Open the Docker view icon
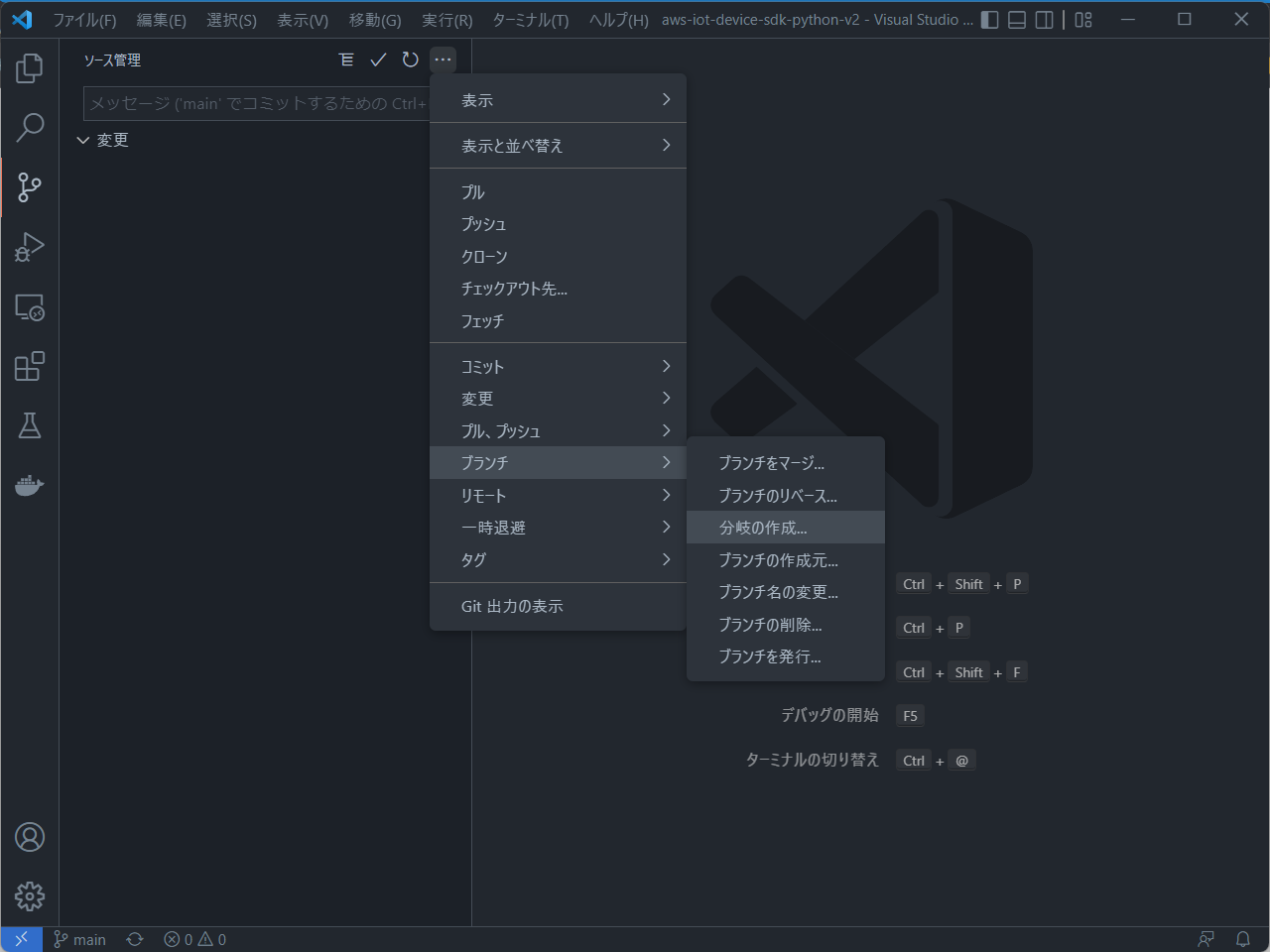 [30, 485]
